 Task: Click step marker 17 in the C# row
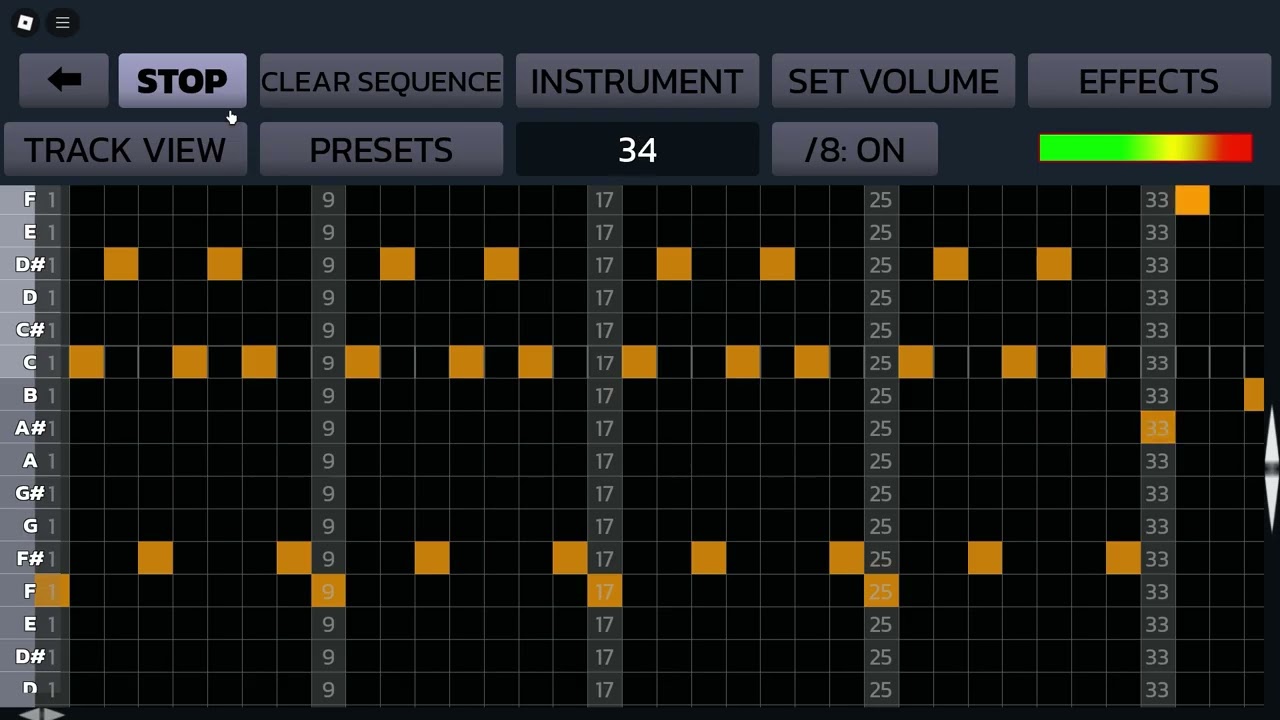point(604,330)
